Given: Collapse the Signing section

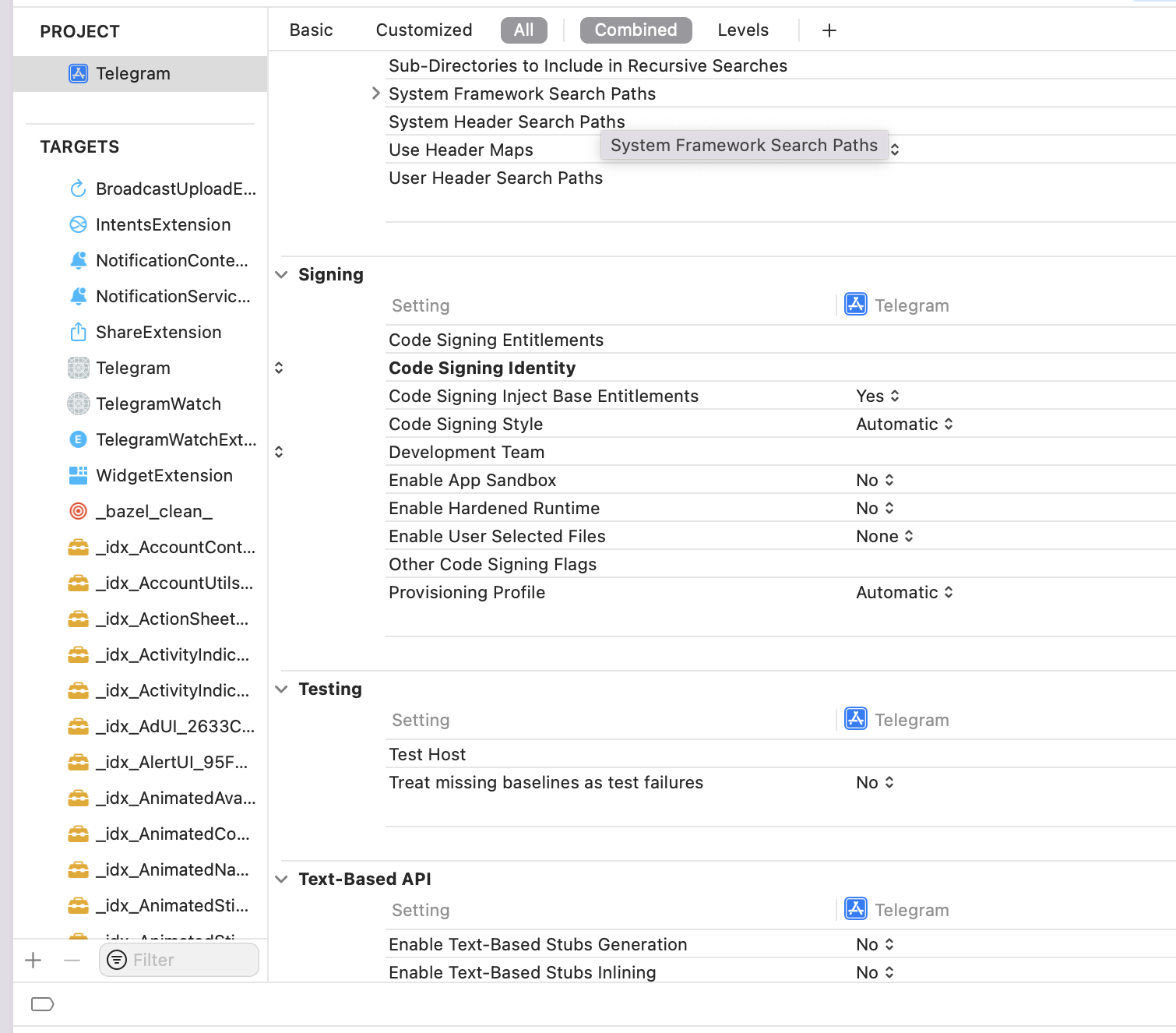Looking at the screenshot, I should pos(281,274).
